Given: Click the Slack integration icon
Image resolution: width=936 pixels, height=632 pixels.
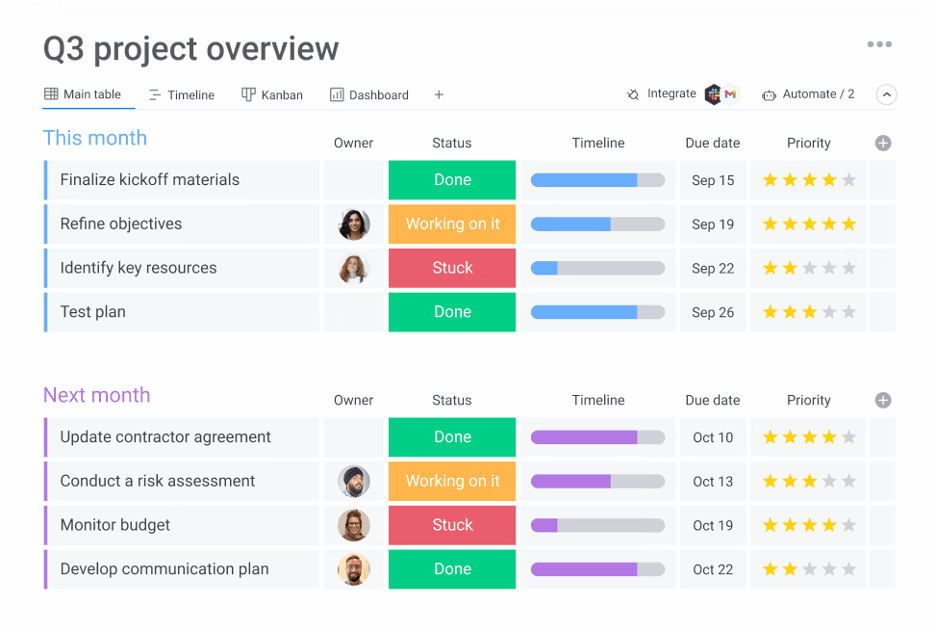Looking at the screenshot, I should [712, 93].
